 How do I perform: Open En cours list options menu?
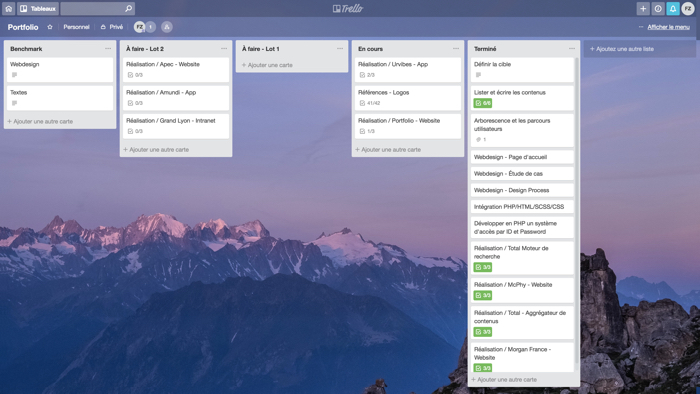[456, 49]
